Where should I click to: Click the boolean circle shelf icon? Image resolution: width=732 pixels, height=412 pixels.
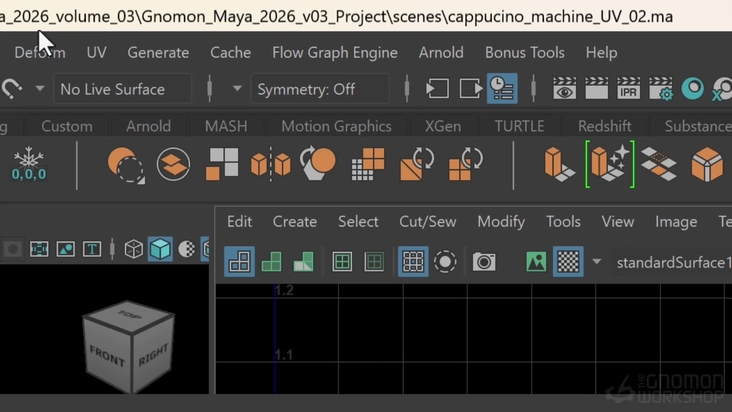click(x=126, y=165)
